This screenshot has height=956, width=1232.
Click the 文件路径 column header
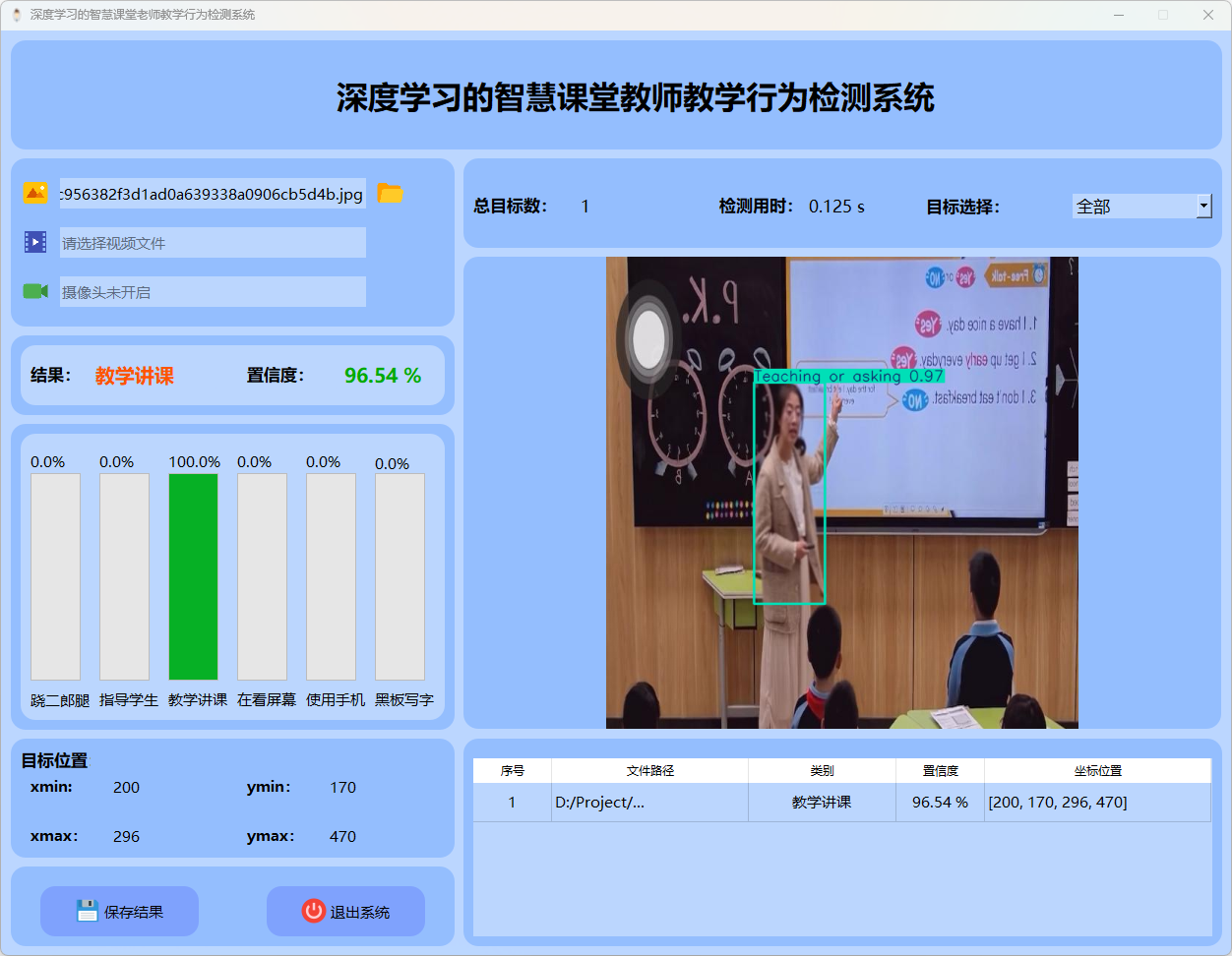(650, 771)
